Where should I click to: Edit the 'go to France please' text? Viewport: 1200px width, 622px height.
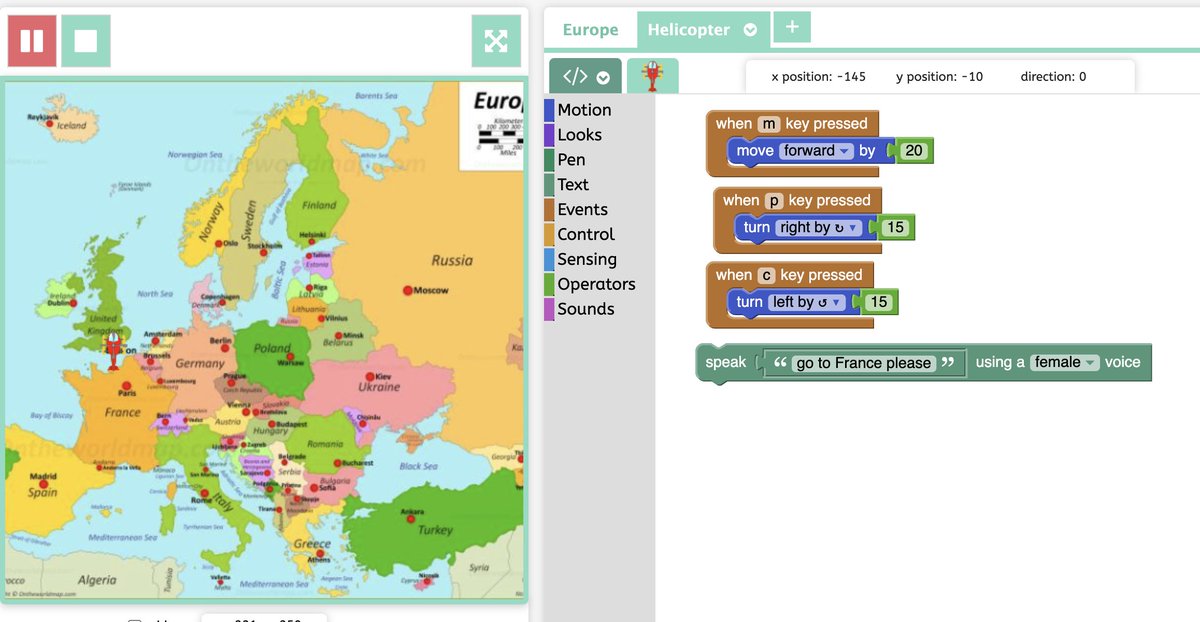click(x=864, y=363)
